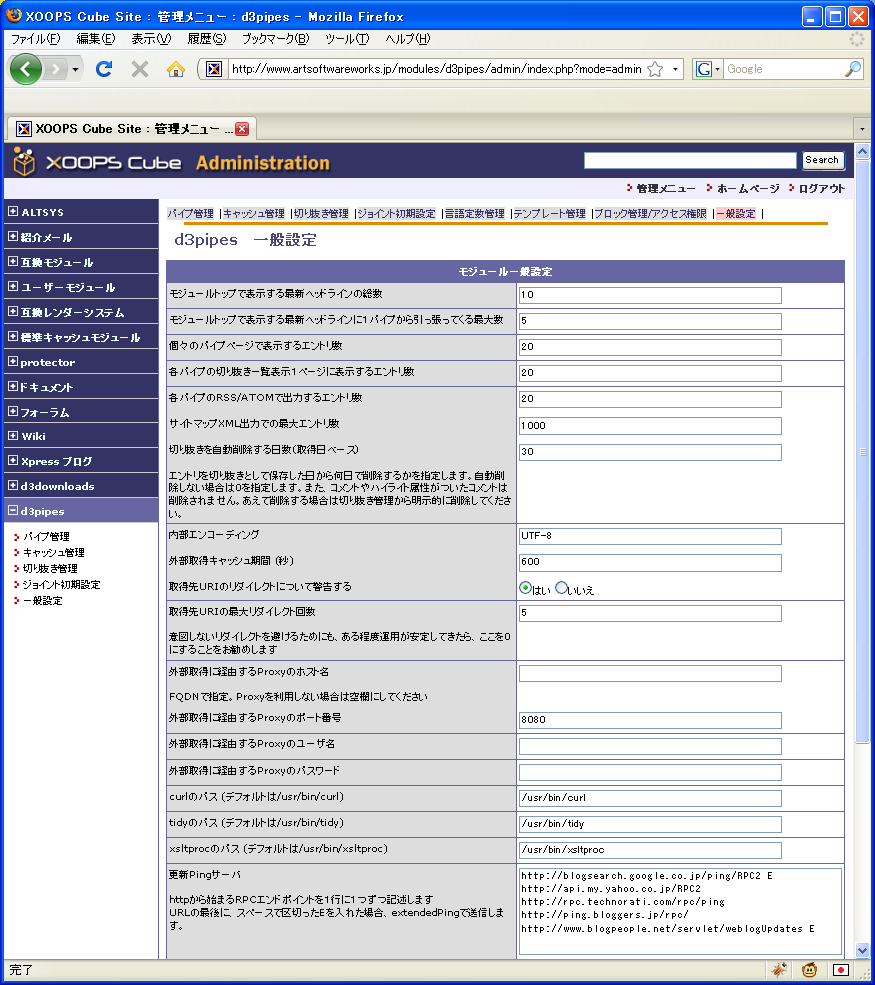Close the XOOPS Cube Site tab
Viewport: 875px width, 985px height.
[x=241, y=128]
